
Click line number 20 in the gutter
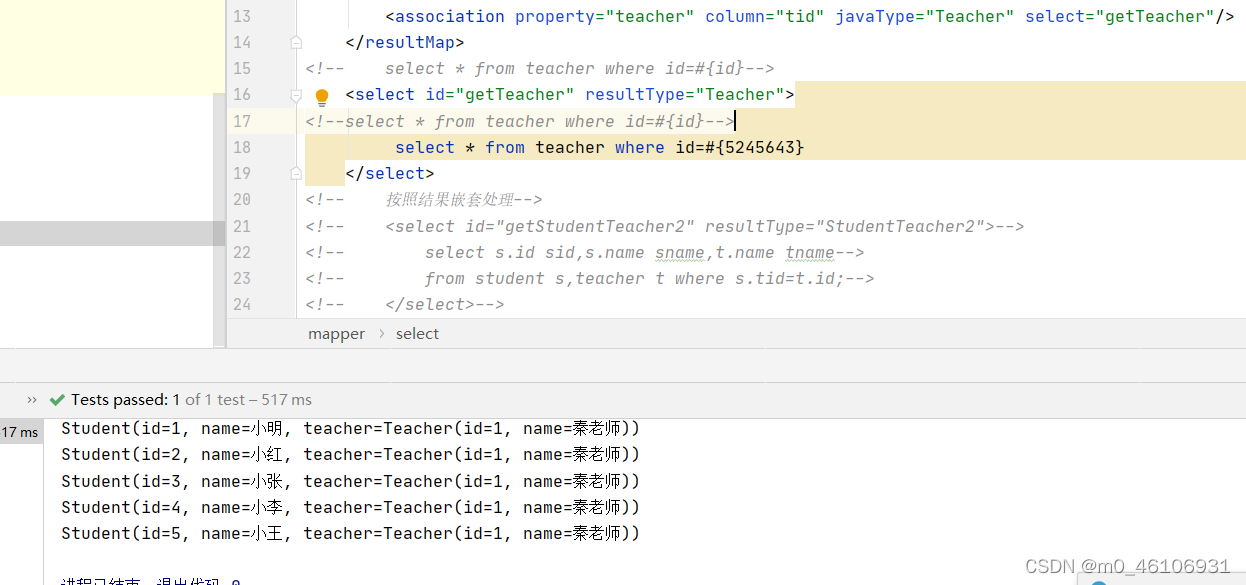click(x=241, y=199)
